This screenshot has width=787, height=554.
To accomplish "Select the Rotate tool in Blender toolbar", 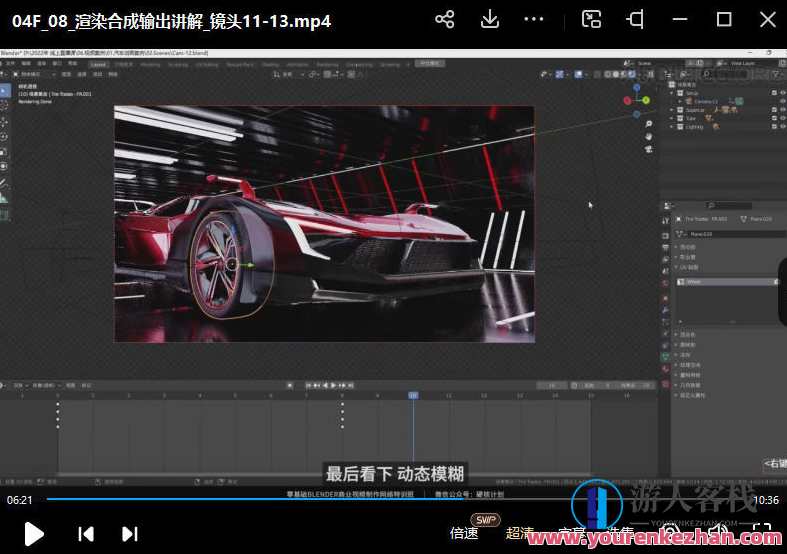I will coord(5,136).
